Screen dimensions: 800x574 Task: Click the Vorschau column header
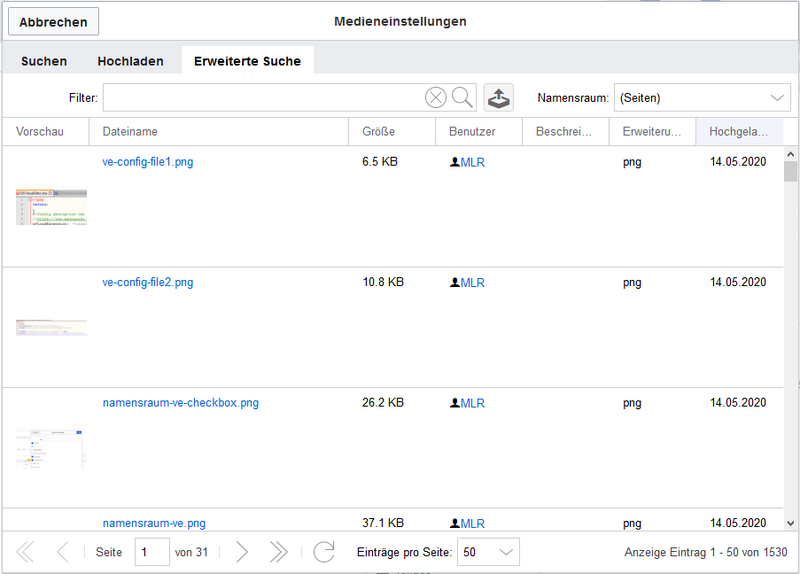pyautogui.click(x=46, y=132)
